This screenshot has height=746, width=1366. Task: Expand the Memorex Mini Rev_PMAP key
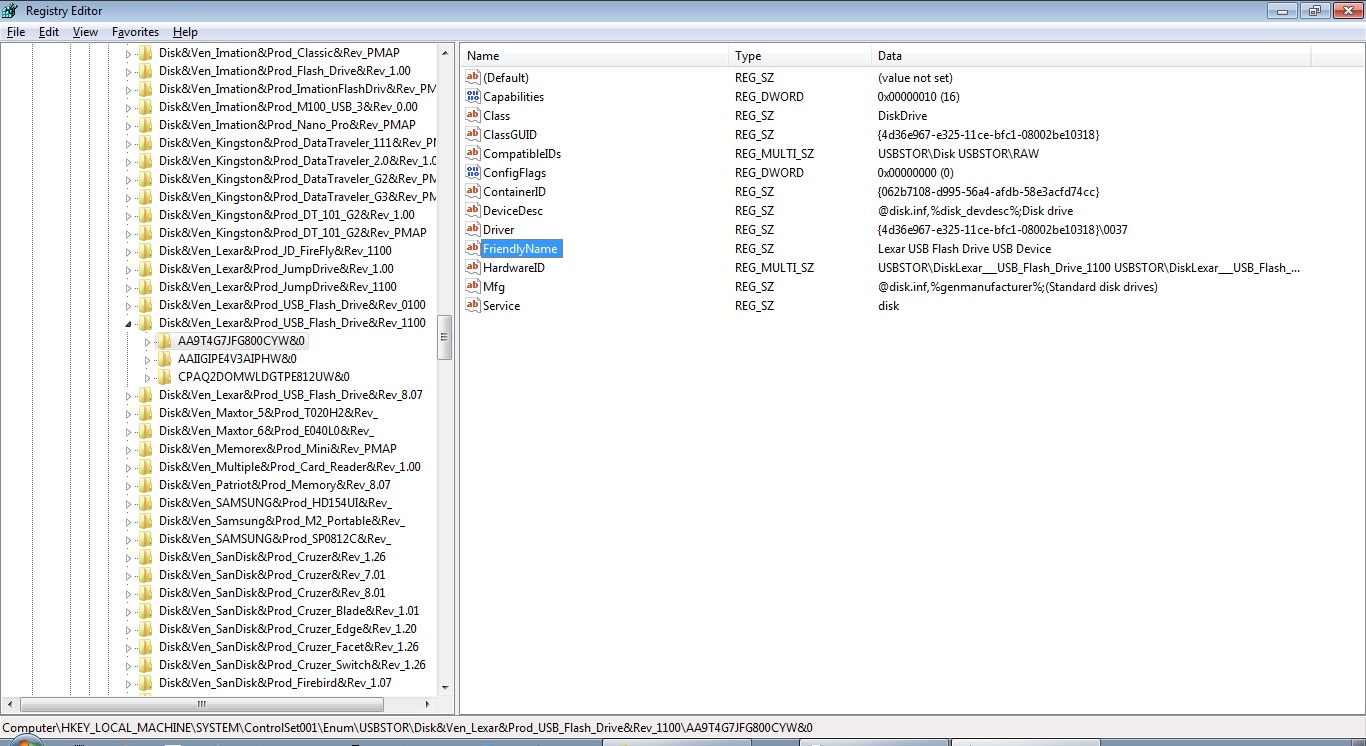[128, 450]
